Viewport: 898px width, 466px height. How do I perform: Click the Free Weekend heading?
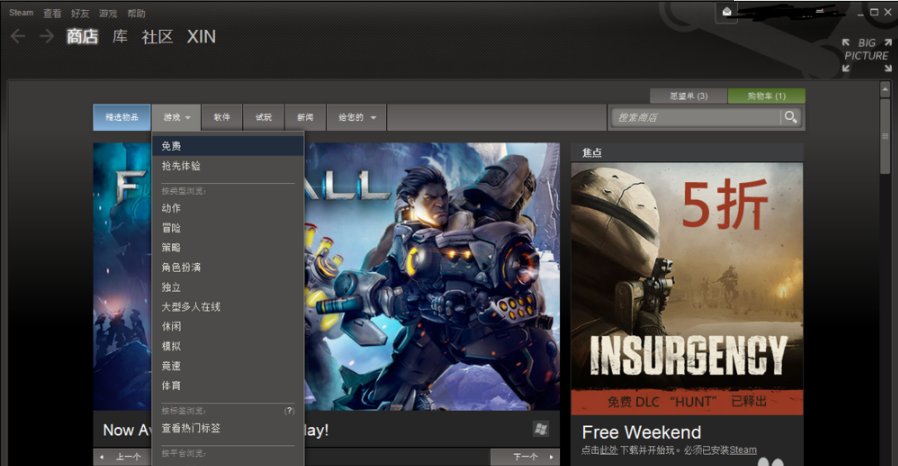(x=641, y=432)
